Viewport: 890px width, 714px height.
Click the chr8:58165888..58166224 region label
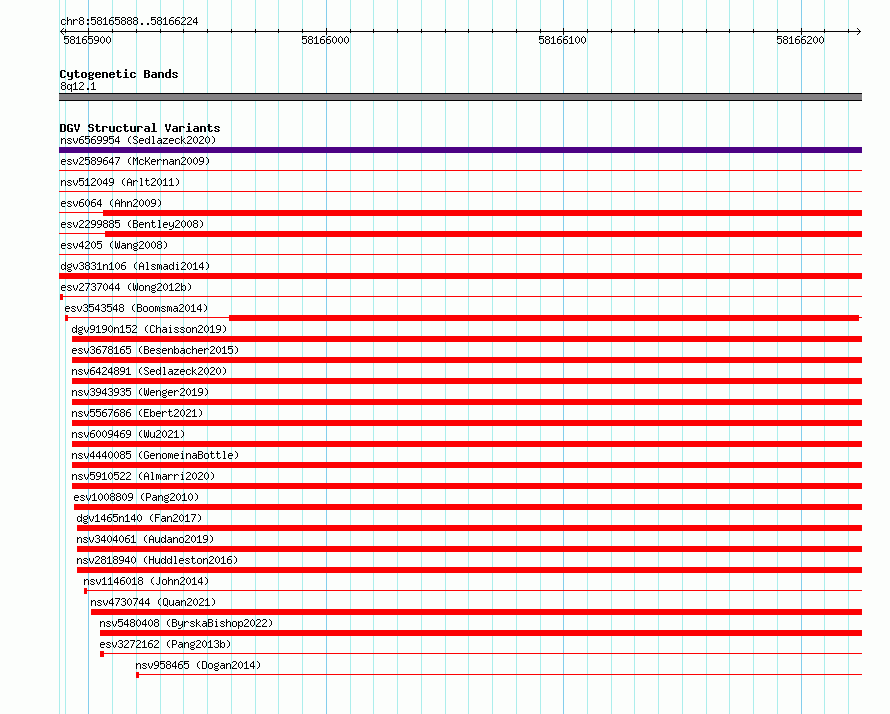pos(129,22)
